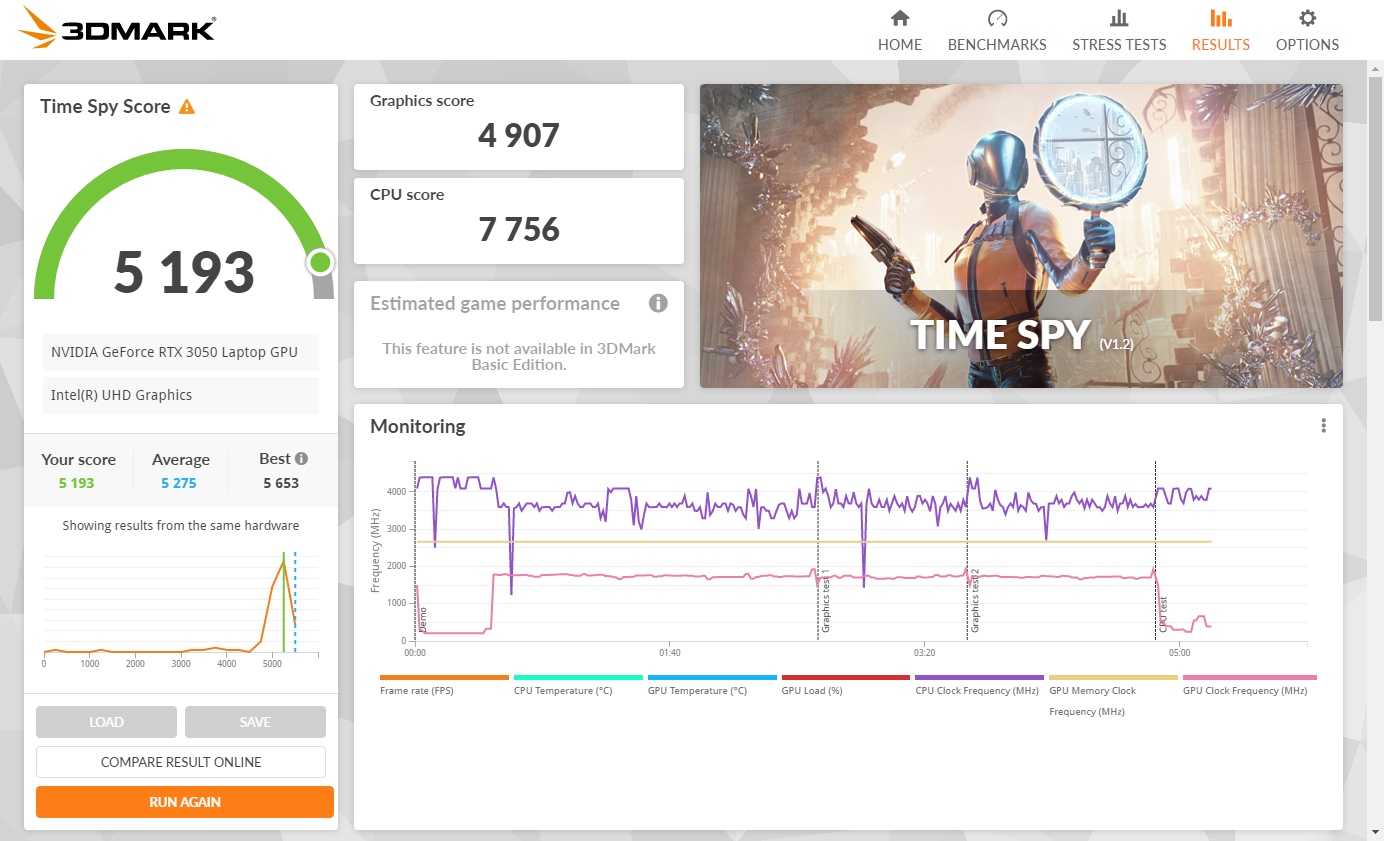1384x841 pixels.
Task: Click Your score value 5 193
Action: point(76,483)
